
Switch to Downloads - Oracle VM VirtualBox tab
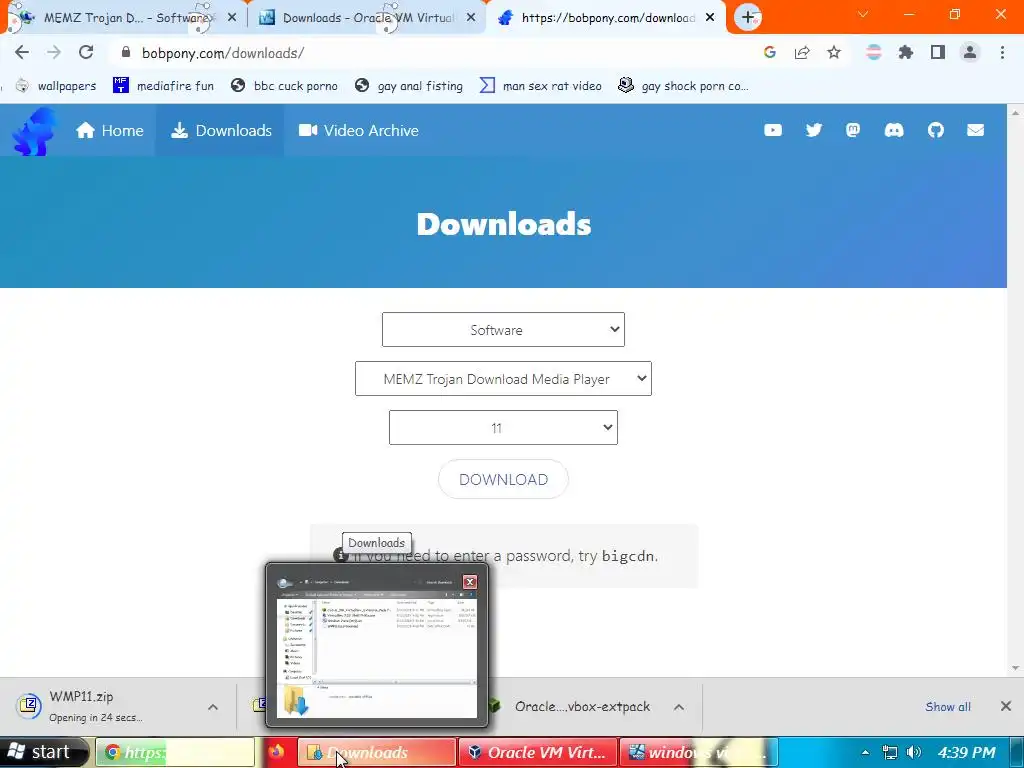[x=366, y=18]
